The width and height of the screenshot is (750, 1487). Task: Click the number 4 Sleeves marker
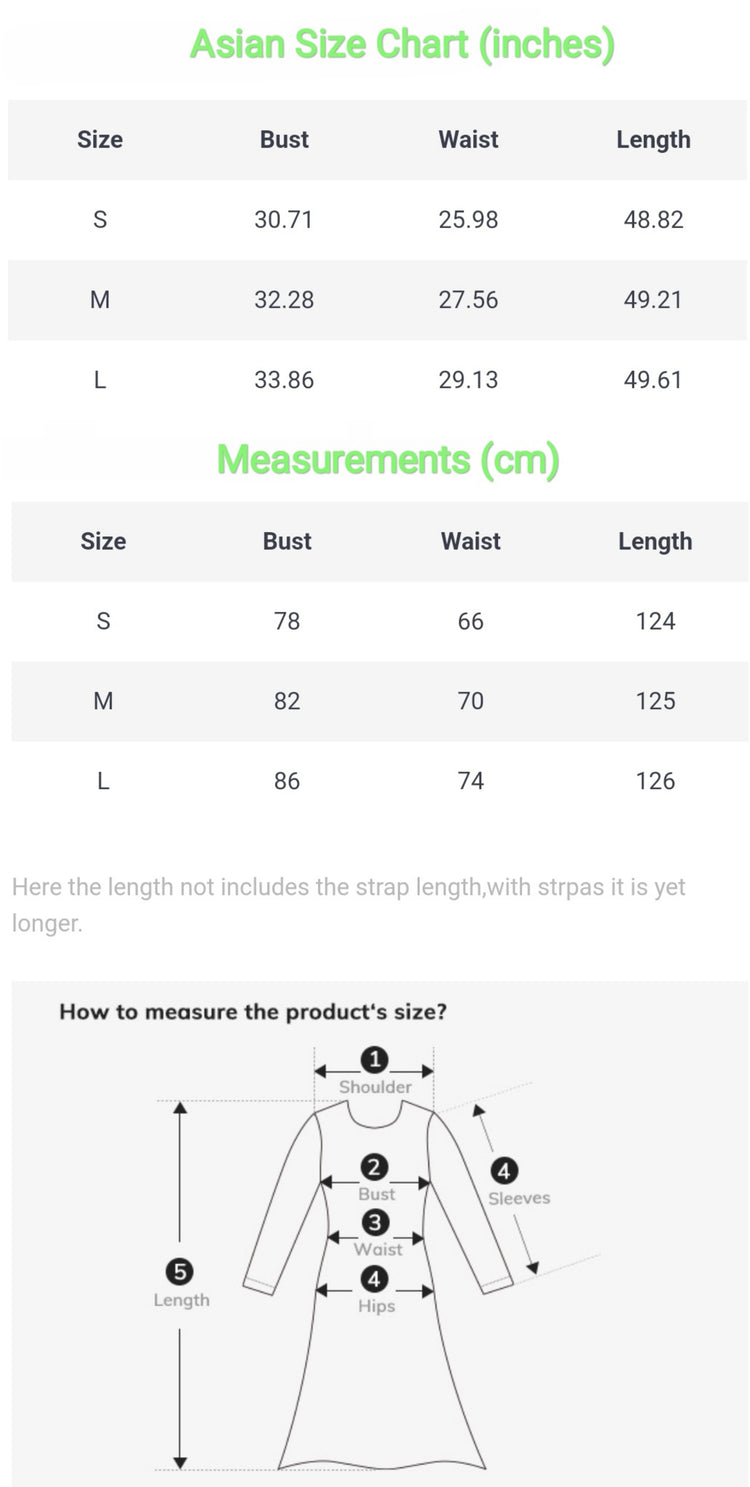504,1171
